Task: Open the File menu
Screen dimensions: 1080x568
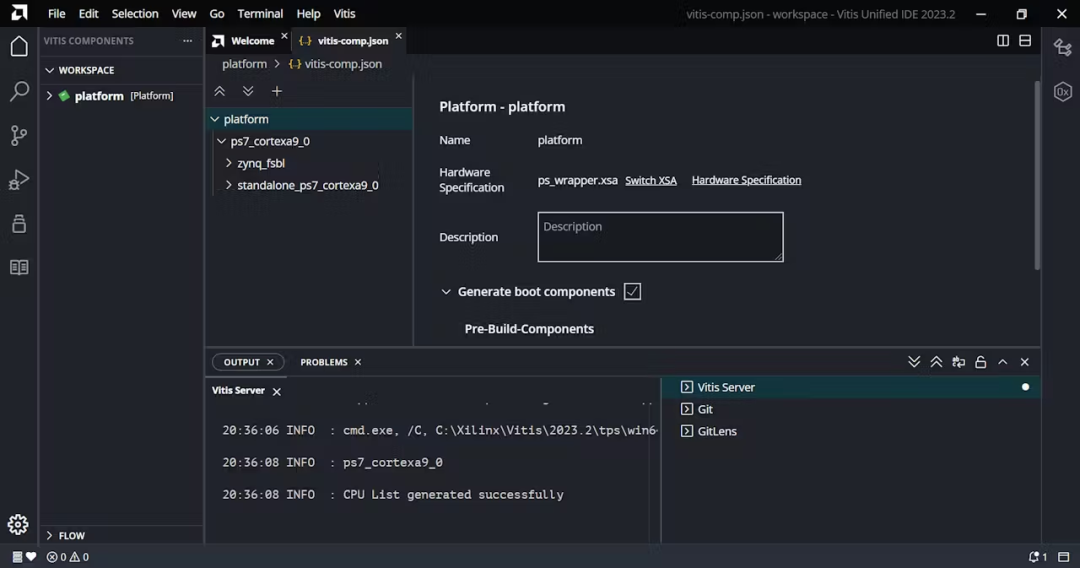Action: click(56, 14)
